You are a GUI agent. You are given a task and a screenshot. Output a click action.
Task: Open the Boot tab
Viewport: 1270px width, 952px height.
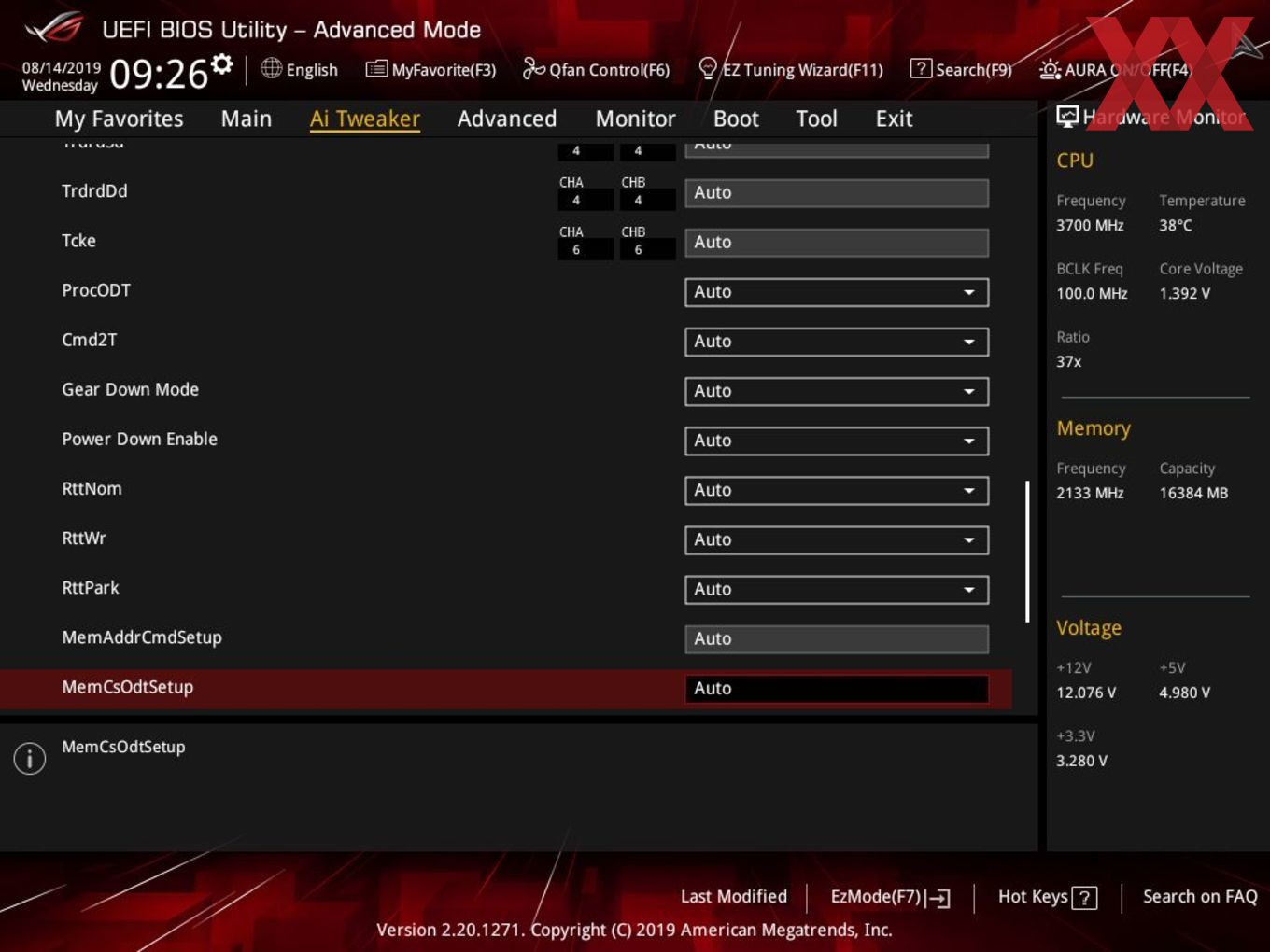736,119
